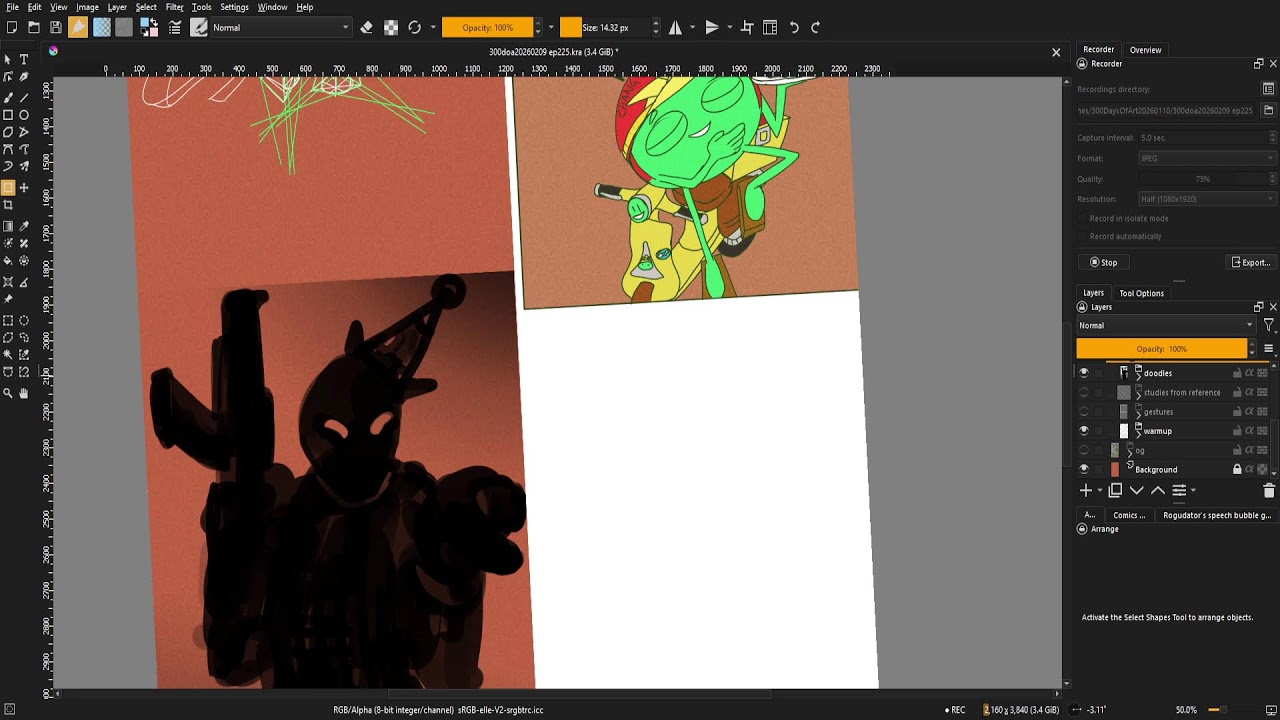Move the layer down
This screenshot has width=1280, height=720.
tap(1136, 491)
